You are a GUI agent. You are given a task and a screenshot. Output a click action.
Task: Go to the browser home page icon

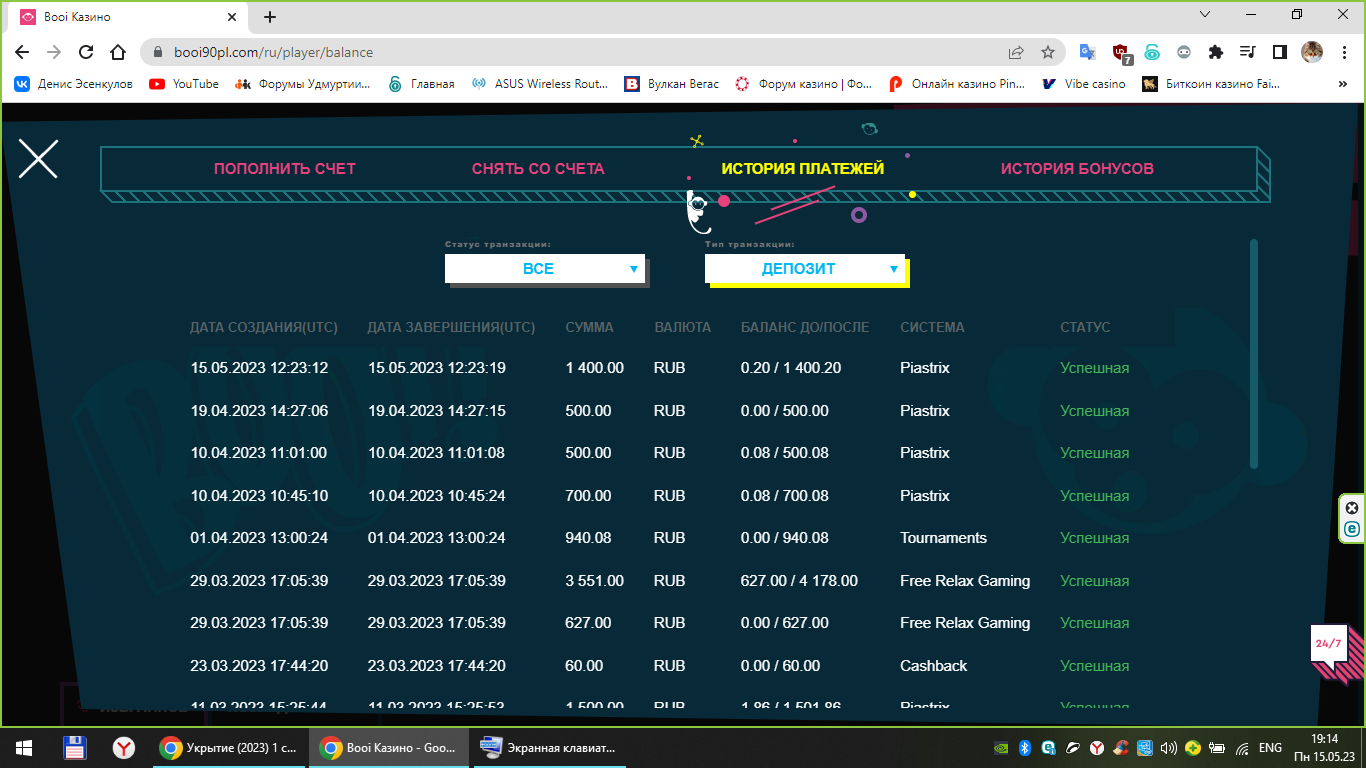coord(118,52)
